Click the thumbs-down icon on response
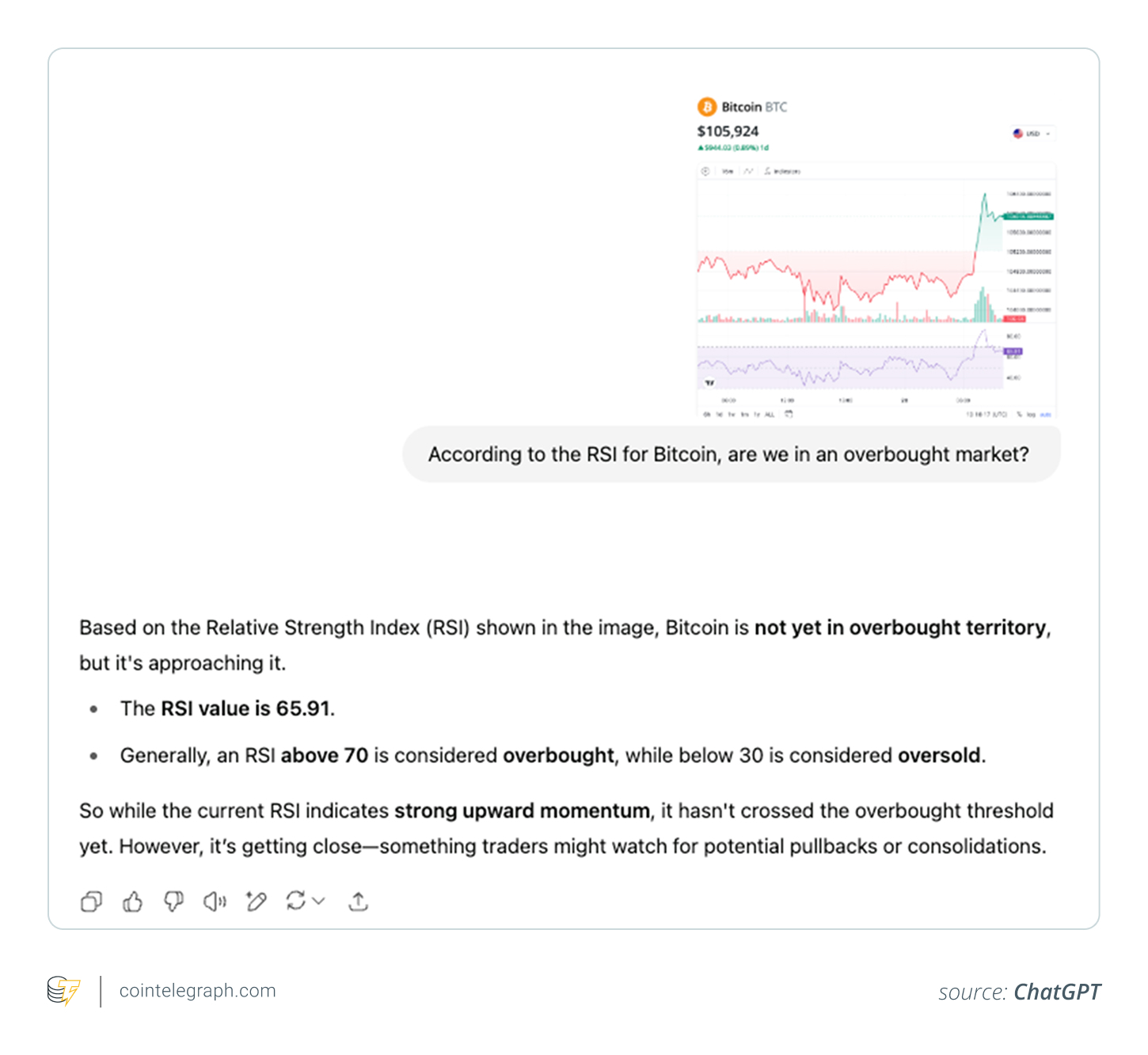 (x=175, y=901)
